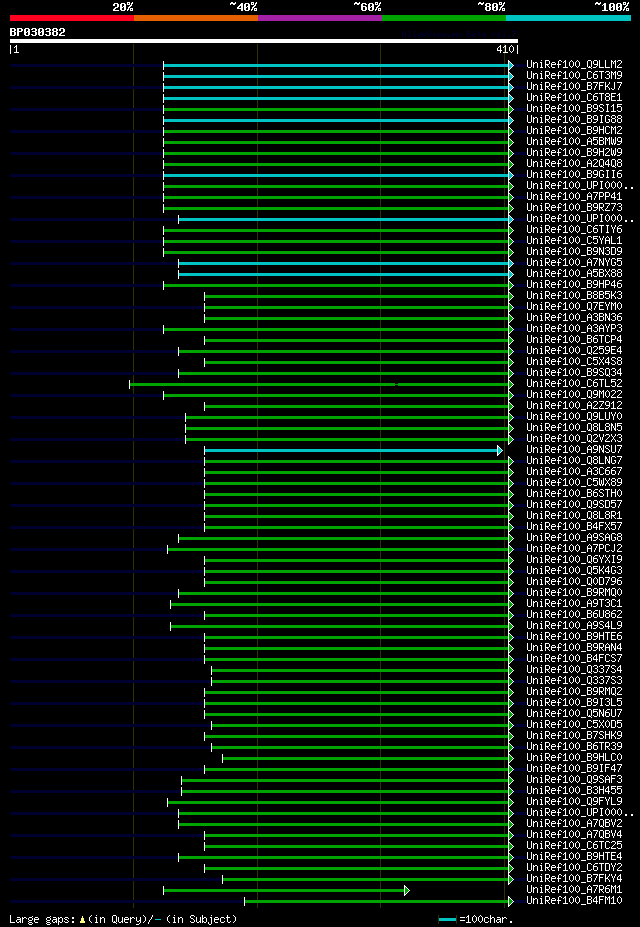Select label UniRef100_Q9SAF3
Screen dimensions: 640x927
click(x=574, y=780)
